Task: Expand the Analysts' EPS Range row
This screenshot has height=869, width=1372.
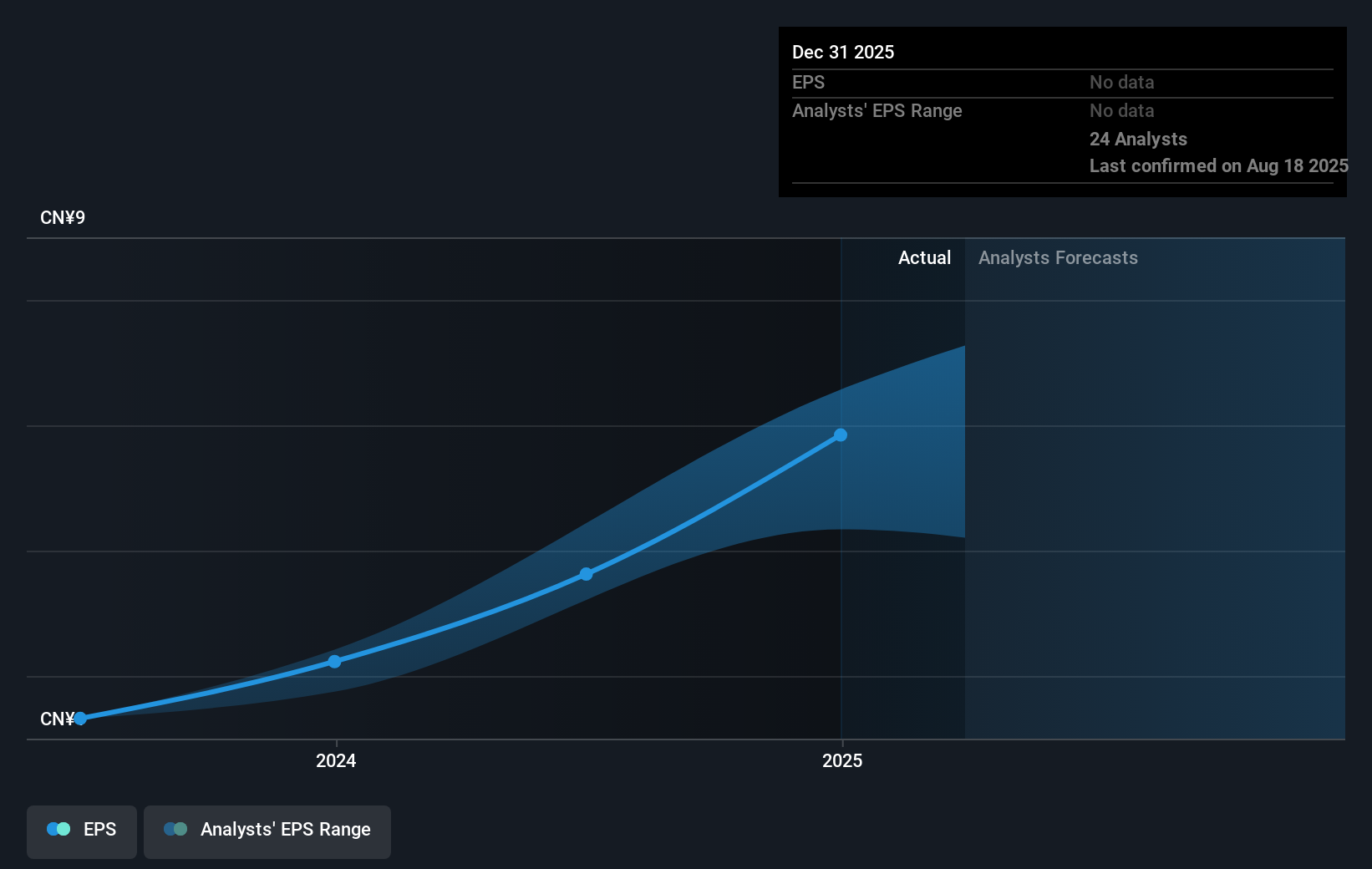Action: click(877, 110)
